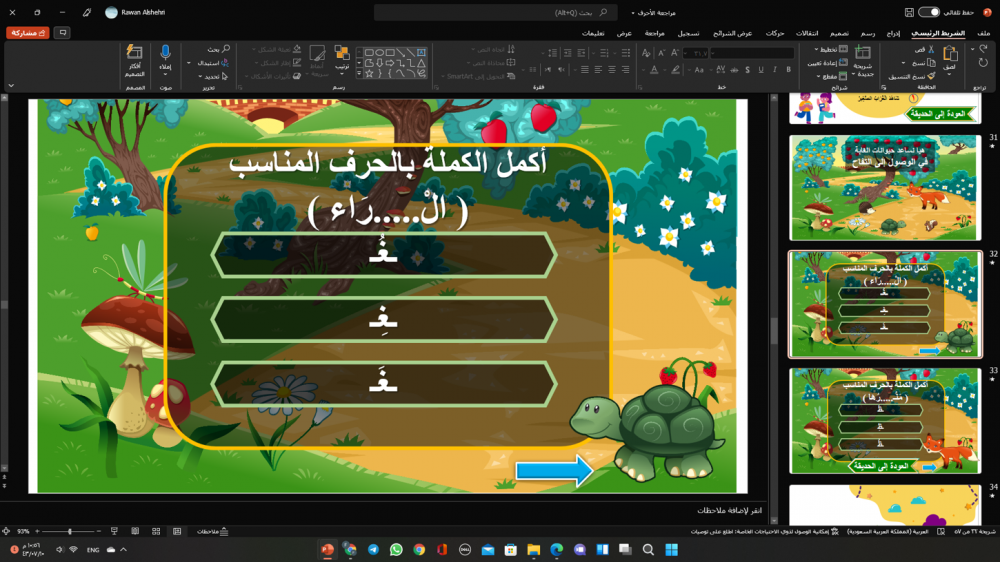Toggle Underline formatting button

click(761, 70)
